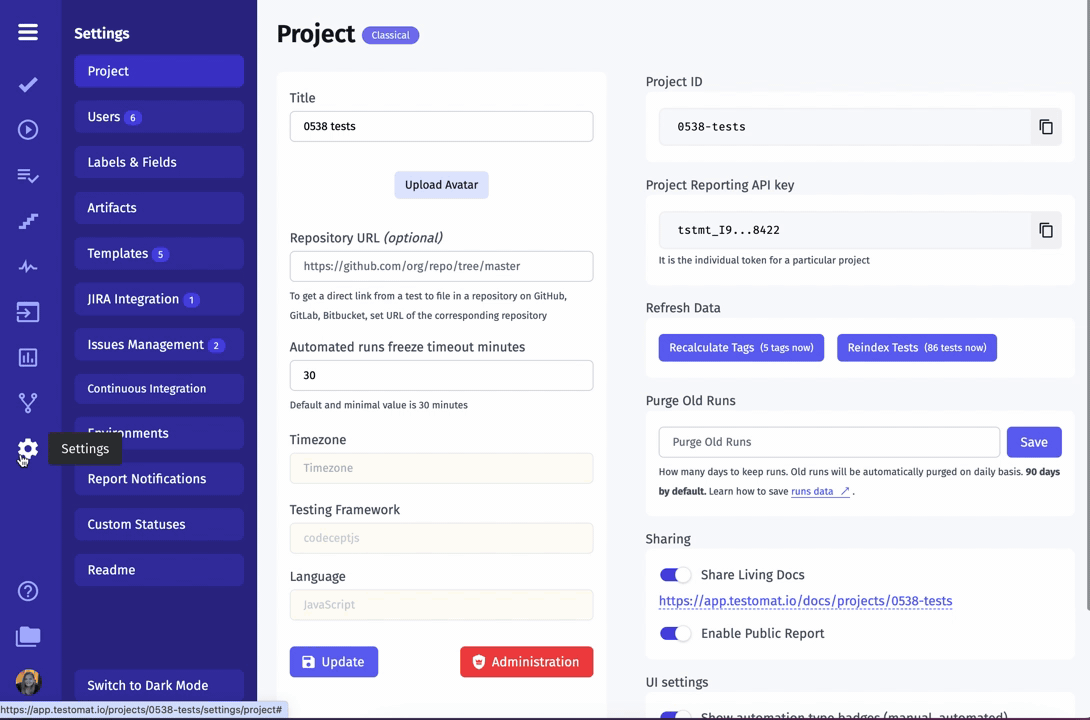The height and width of the screenshot is (720, 1090).
Task: Open the Language dropdown
Action: point(441,605)
